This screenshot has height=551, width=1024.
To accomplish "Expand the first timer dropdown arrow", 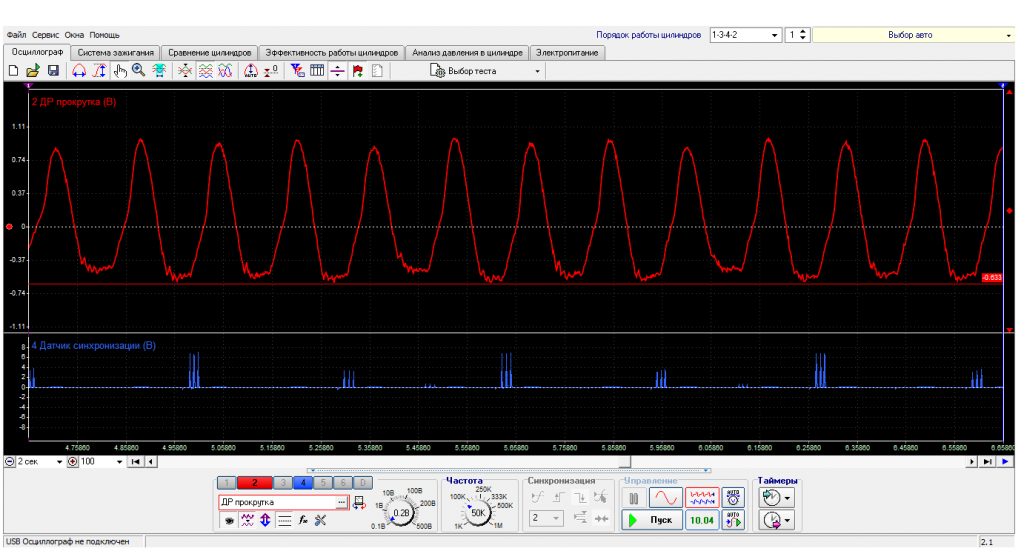I will pyautogui.click(x=788, y=498).
